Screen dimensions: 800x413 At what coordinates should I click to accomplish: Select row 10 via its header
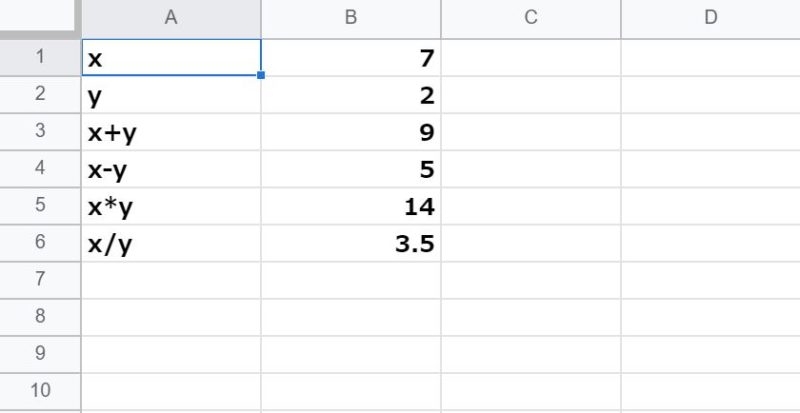tap(40, 390)
